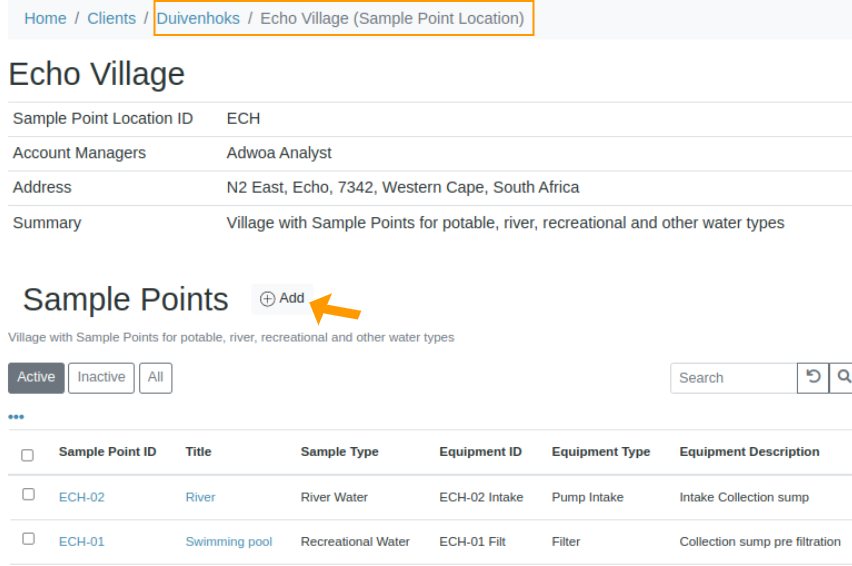Switch to the Inactive filter tab
This screenshot has width=852, height=566.
point(101,377)
